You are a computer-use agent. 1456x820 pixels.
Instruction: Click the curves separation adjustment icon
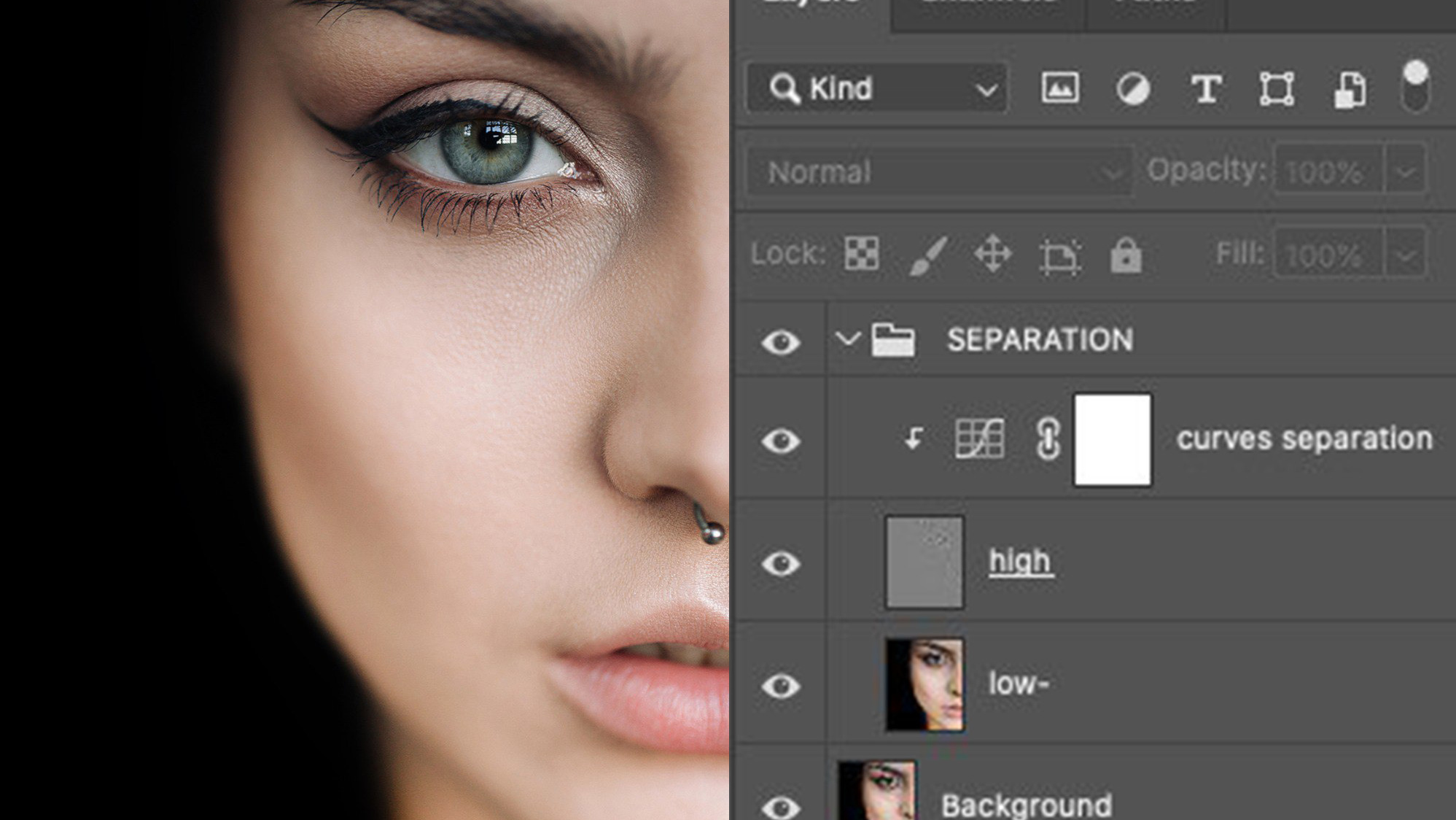coord(978,438)
